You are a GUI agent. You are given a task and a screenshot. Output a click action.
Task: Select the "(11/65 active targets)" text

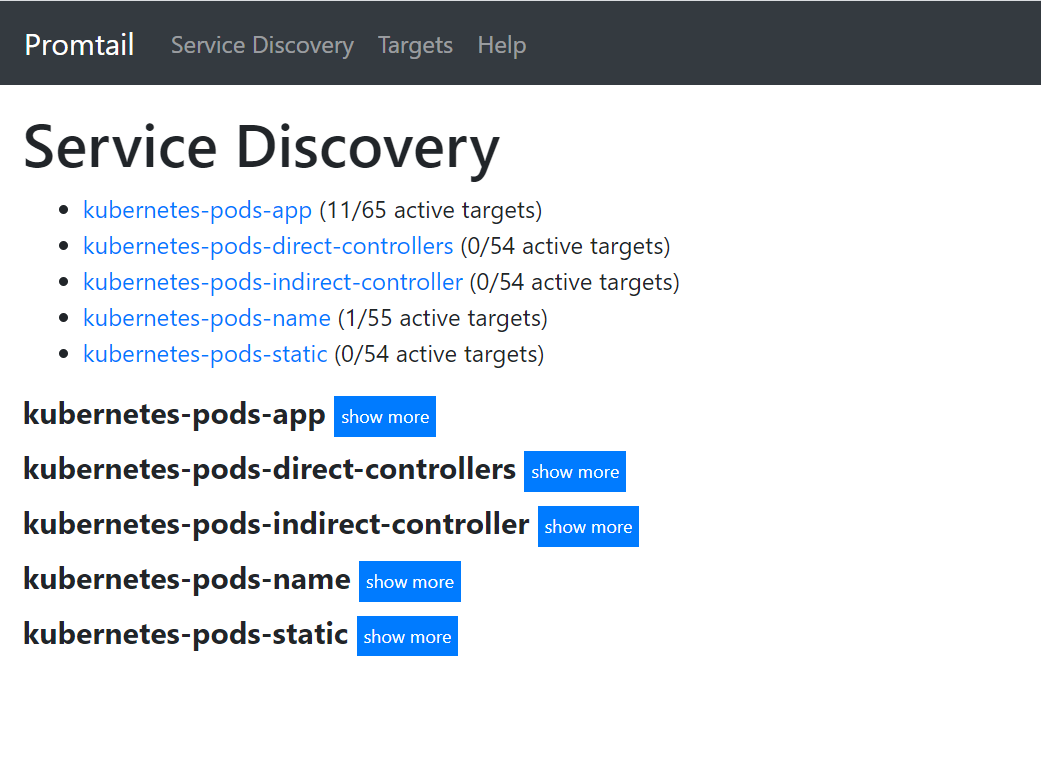click(431, 211)
